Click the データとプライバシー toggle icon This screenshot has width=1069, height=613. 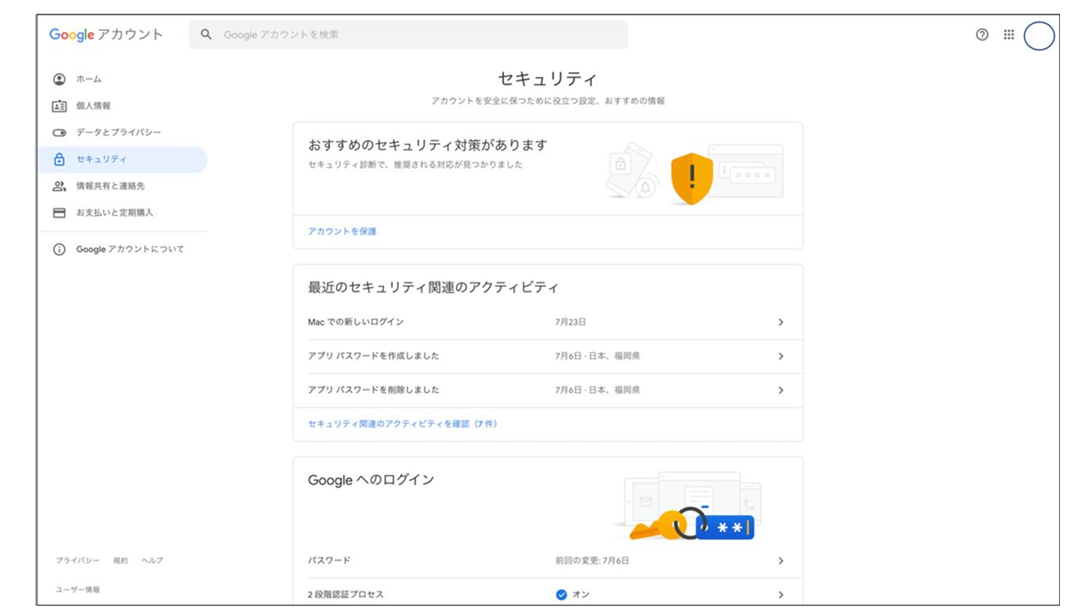click(59, 132)
